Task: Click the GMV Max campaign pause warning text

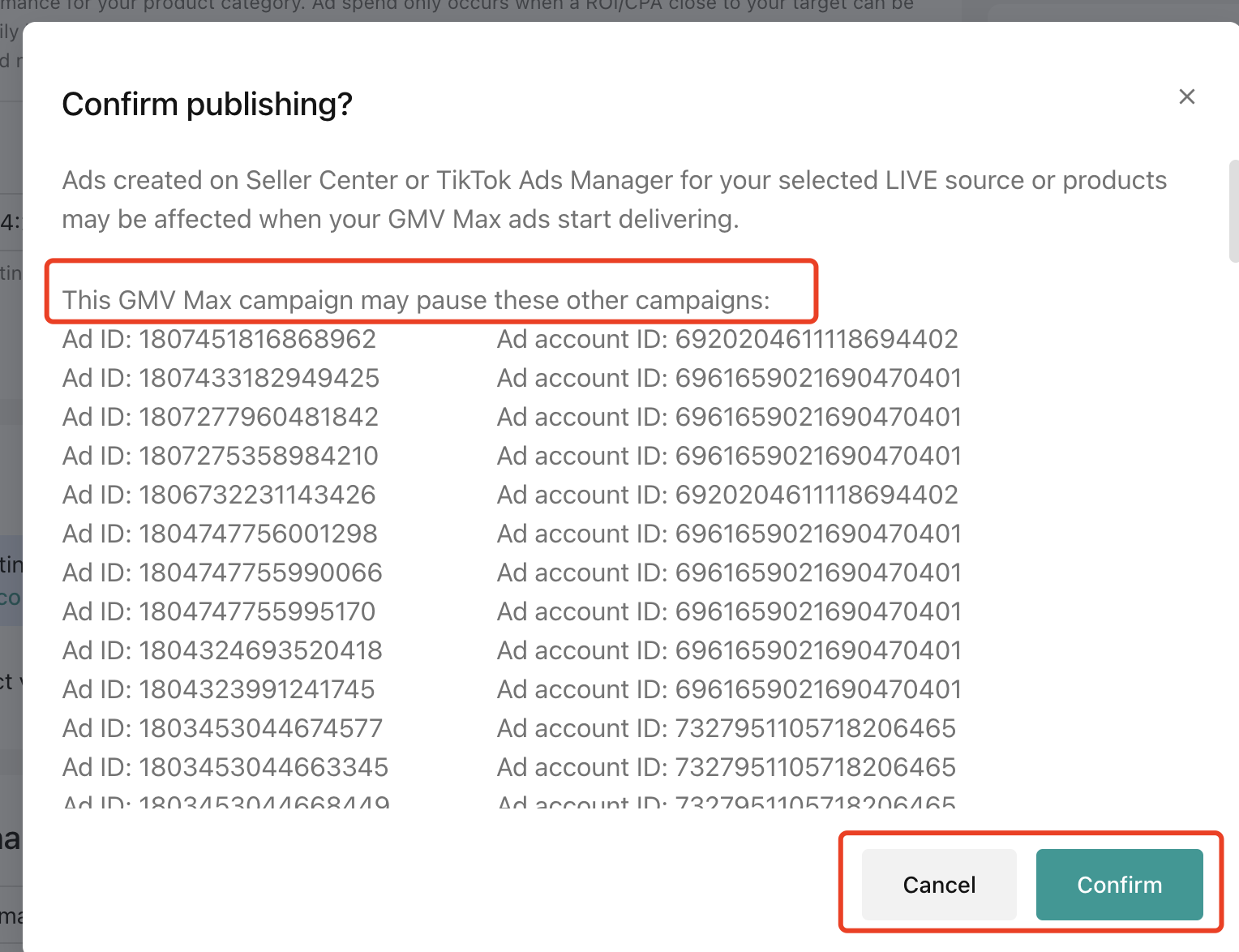Action: [x=416, y=300]
